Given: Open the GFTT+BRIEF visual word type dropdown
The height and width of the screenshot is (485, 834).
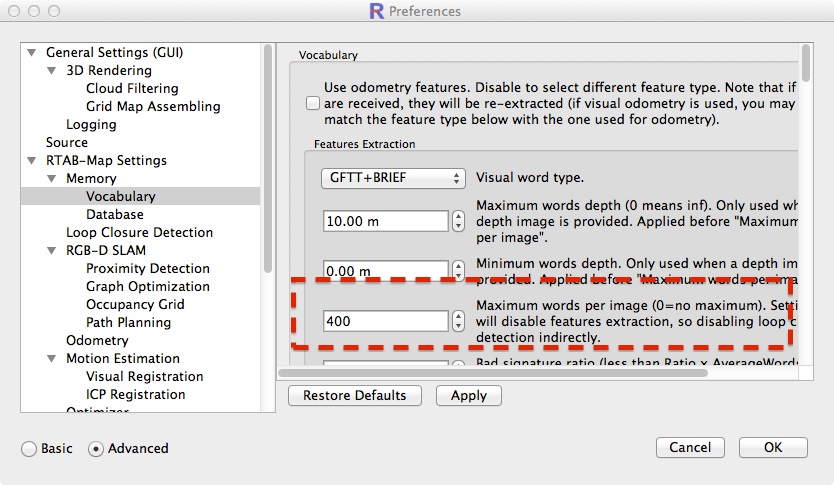Looking at the screenshot, I should coord(392,178).
